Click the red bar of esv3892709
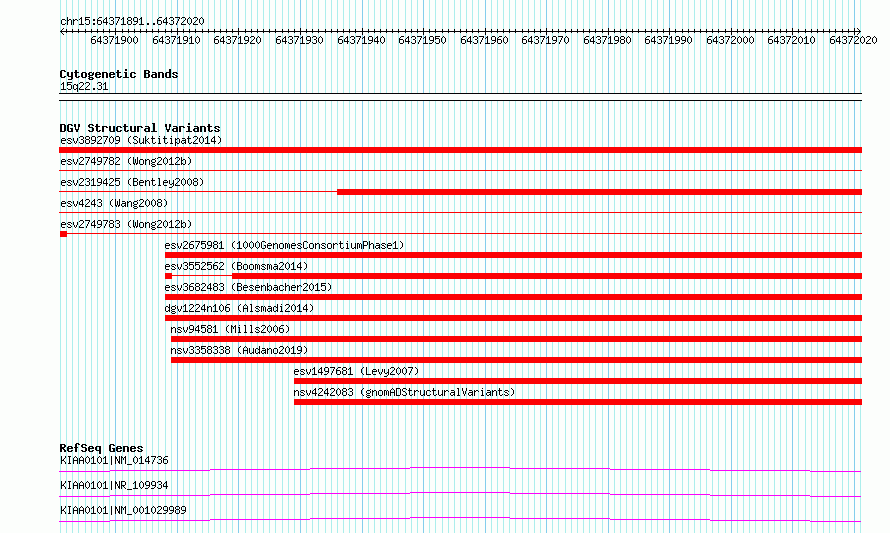Screen dimensions: 890x533 click(460, 150)
